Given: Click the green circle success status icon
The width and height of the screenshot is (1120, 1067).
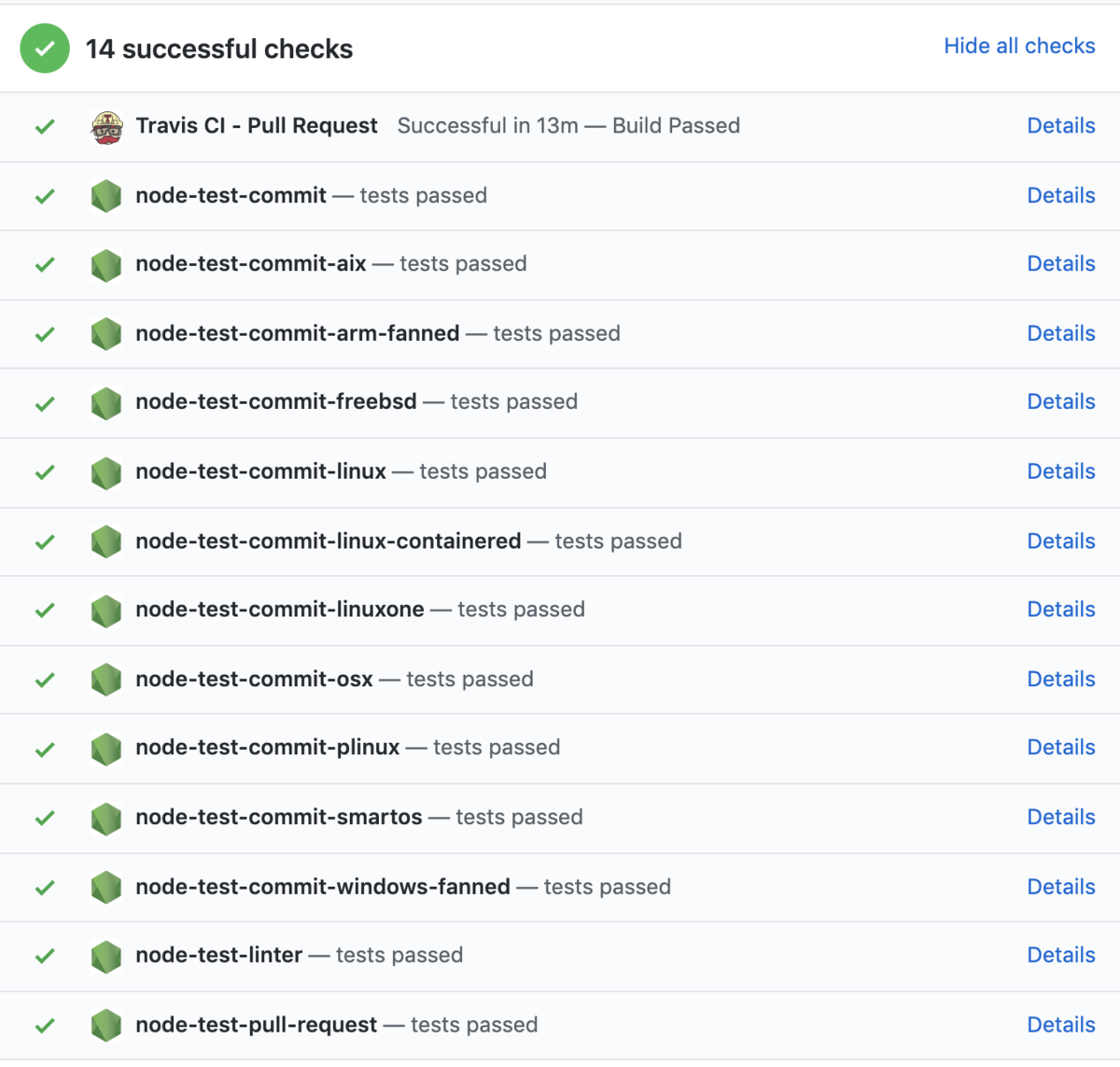Looking at the screenshot, I should 45,49.
